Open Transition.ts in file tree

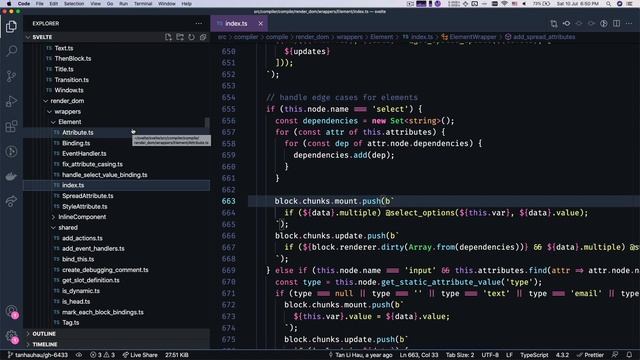point(71,80)
